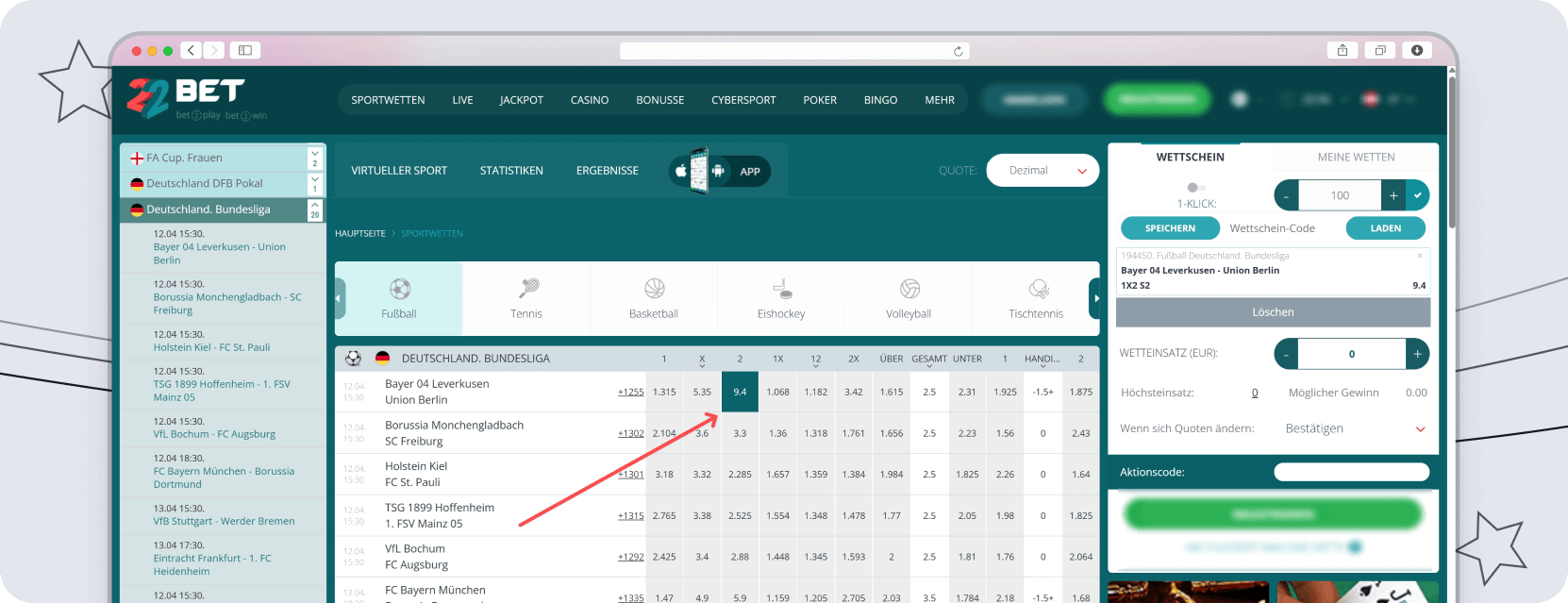This screenshot has width=1568, height=603.
Task: Select the Volleyball sport icon
Action: tap(909, 288)
